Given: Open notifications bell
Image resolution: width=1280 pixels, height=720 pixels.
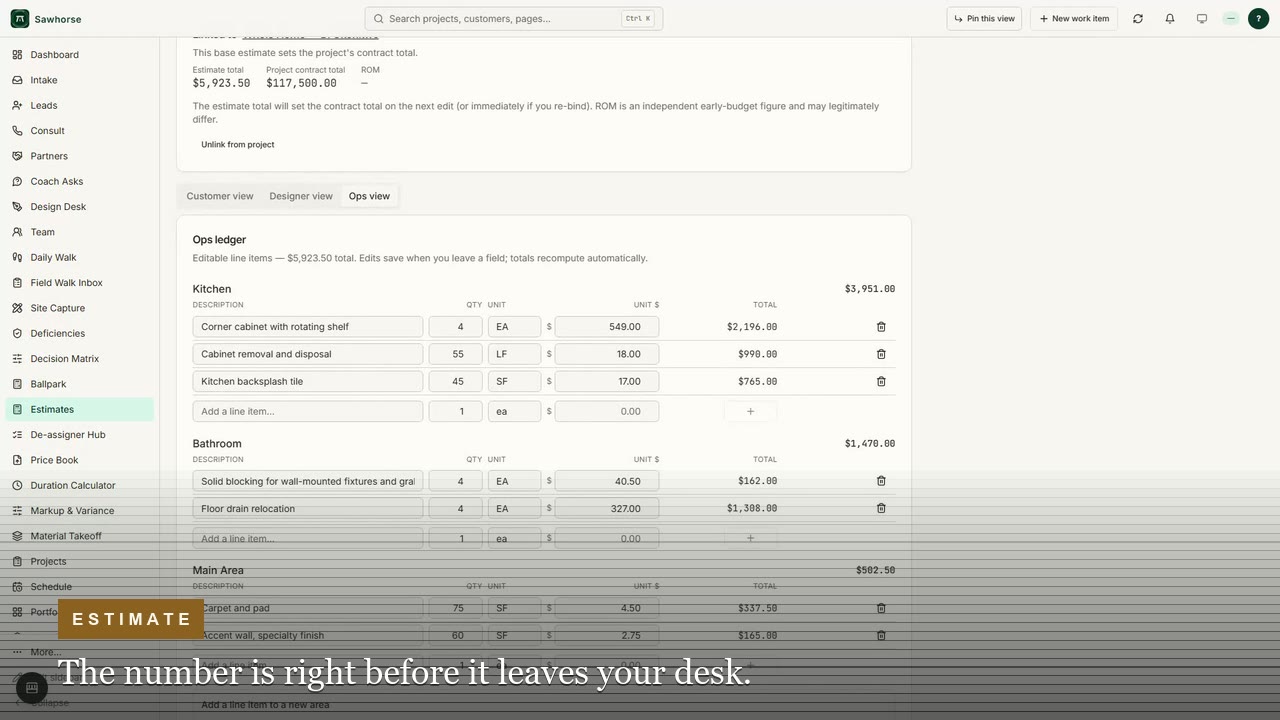Looking at the screenshot, I should point(1170,19).
